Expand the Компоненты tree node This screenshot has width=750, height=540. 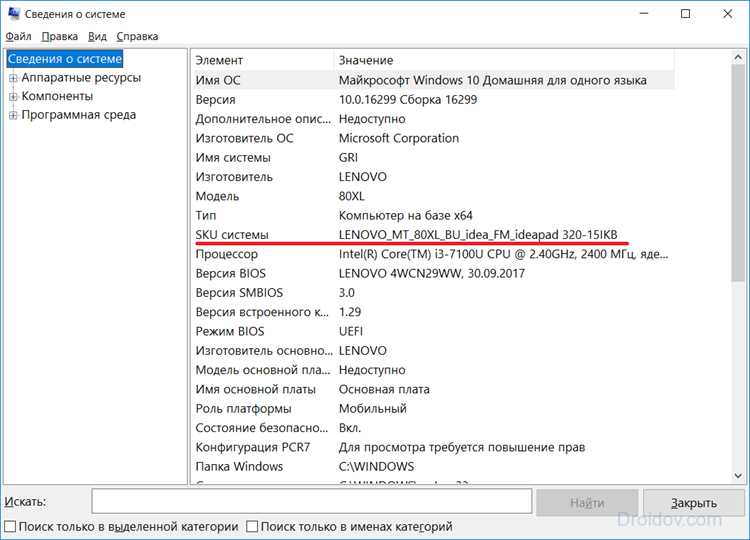click(x=13, y=97)
